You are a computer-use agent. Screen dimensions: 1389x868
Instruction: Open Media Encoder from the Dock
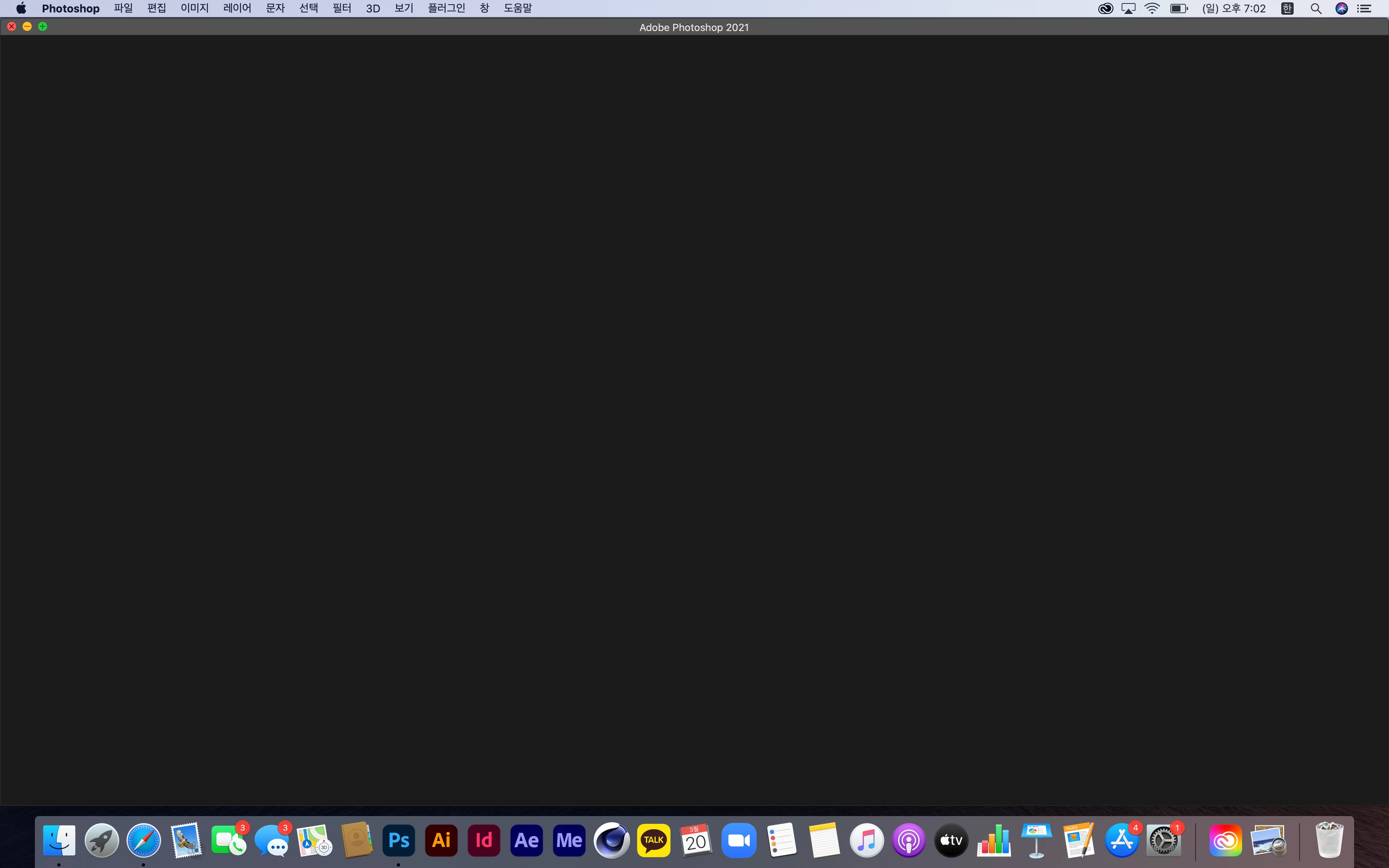569,840
